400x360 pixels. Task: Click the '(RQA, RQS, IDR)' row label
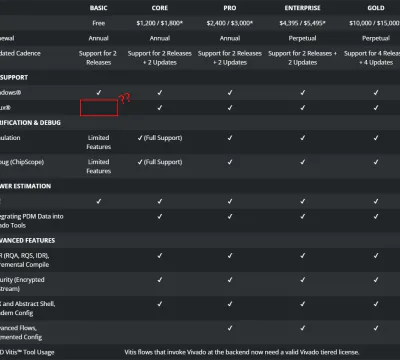pyautogui.click(x=26, y=256)
